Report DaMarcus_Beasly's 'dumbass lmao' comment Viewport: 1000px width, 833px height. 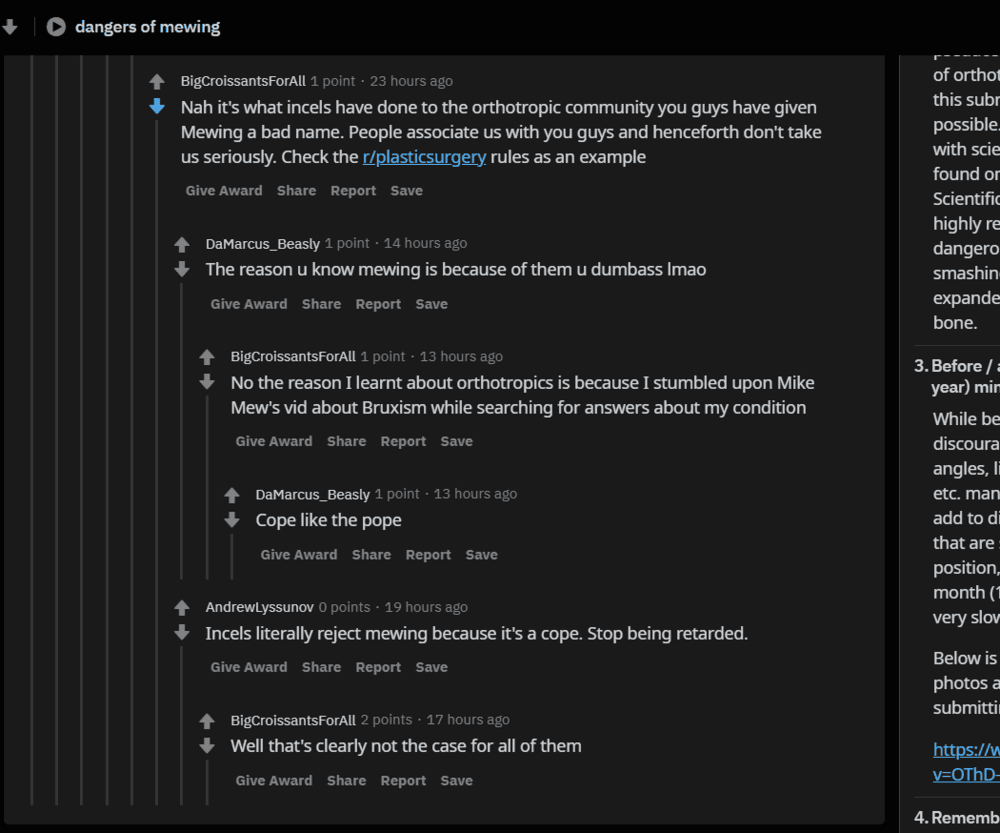coord(378,304)
